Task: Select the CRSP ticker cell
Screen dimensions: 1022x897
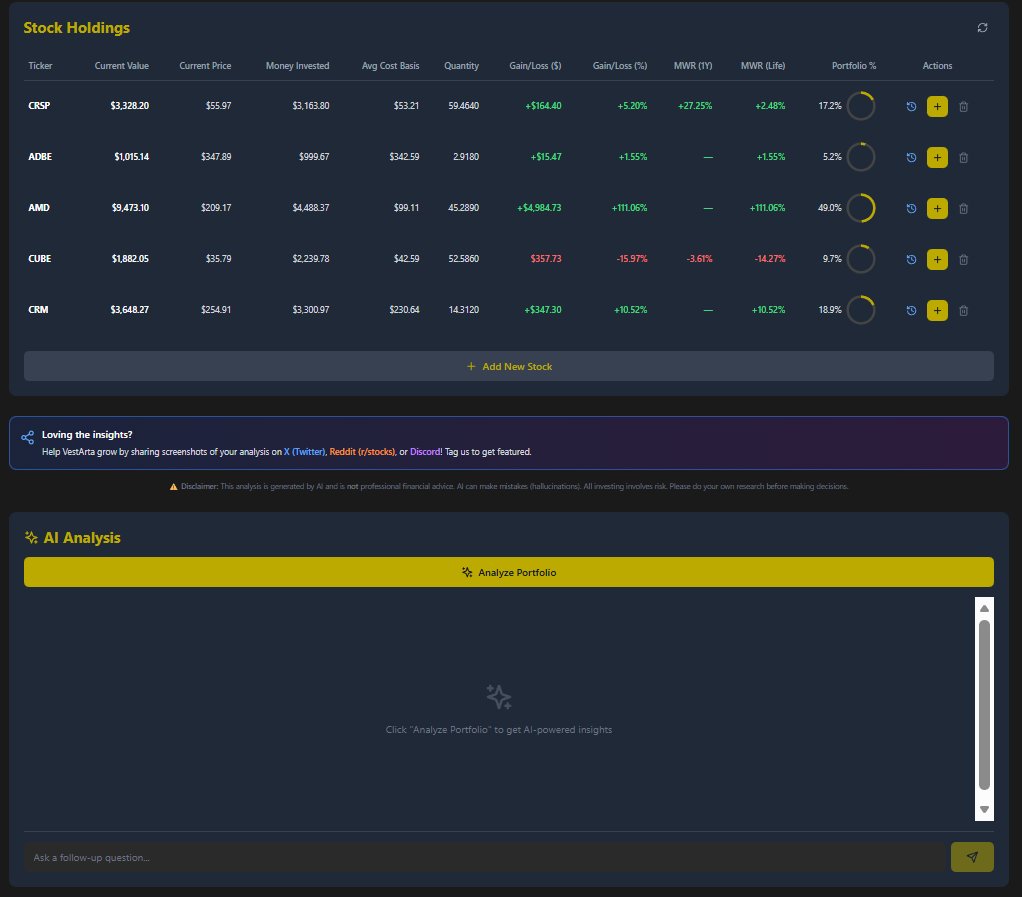Action: pos(39,106)
